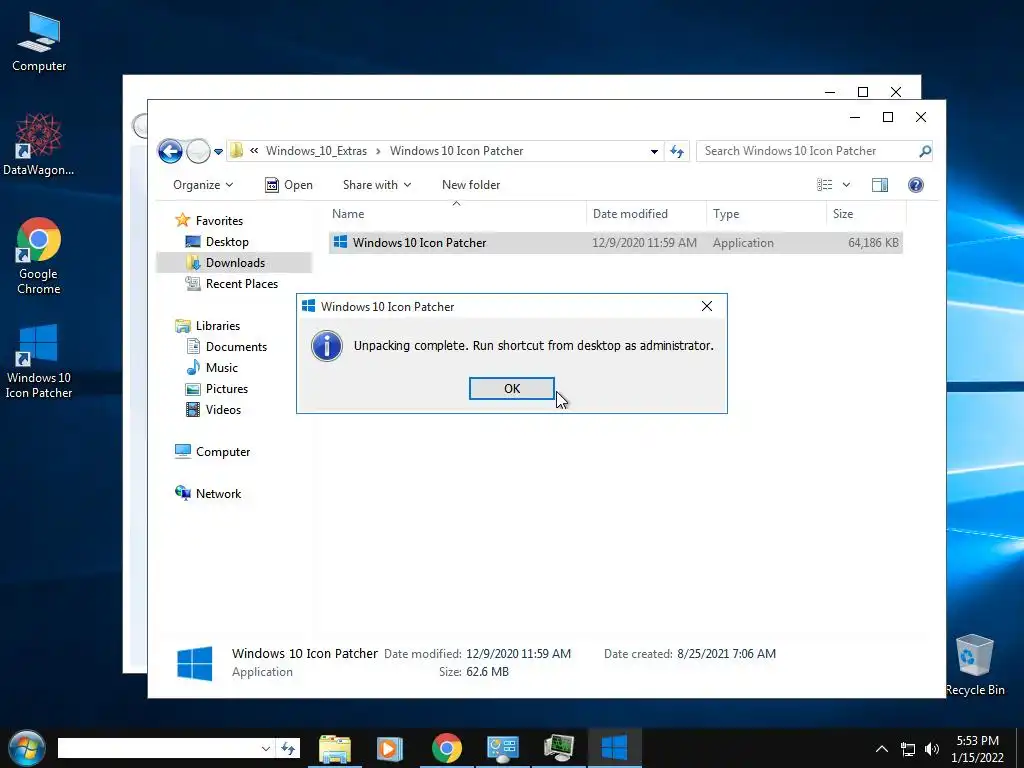Expand the taskbar address field dropdown
This screenshot has width=1024, height=768.
point(266,748)
